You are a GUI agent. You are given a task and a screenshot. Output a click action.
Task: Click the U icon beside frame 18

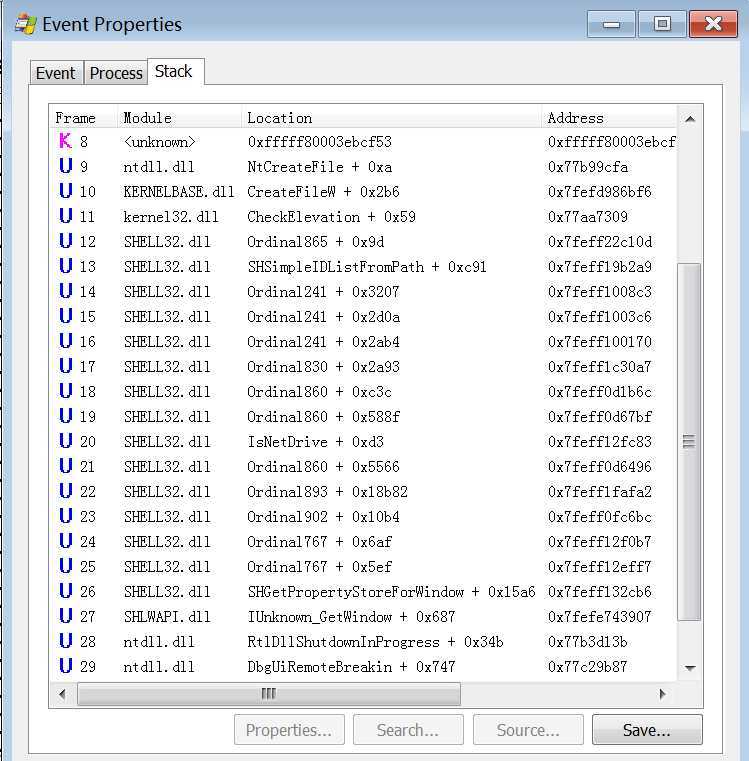[66, 391]
